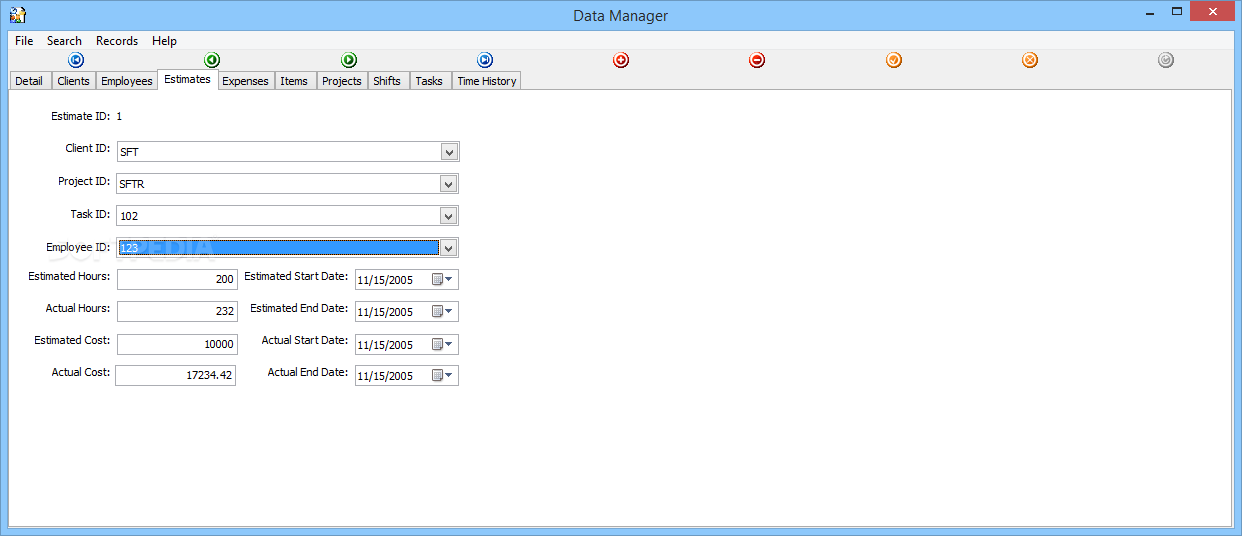The width and height of the screenshot is (1242, 536).
Task: Switch to the Items tab
Action: click(x=294, y=81)
